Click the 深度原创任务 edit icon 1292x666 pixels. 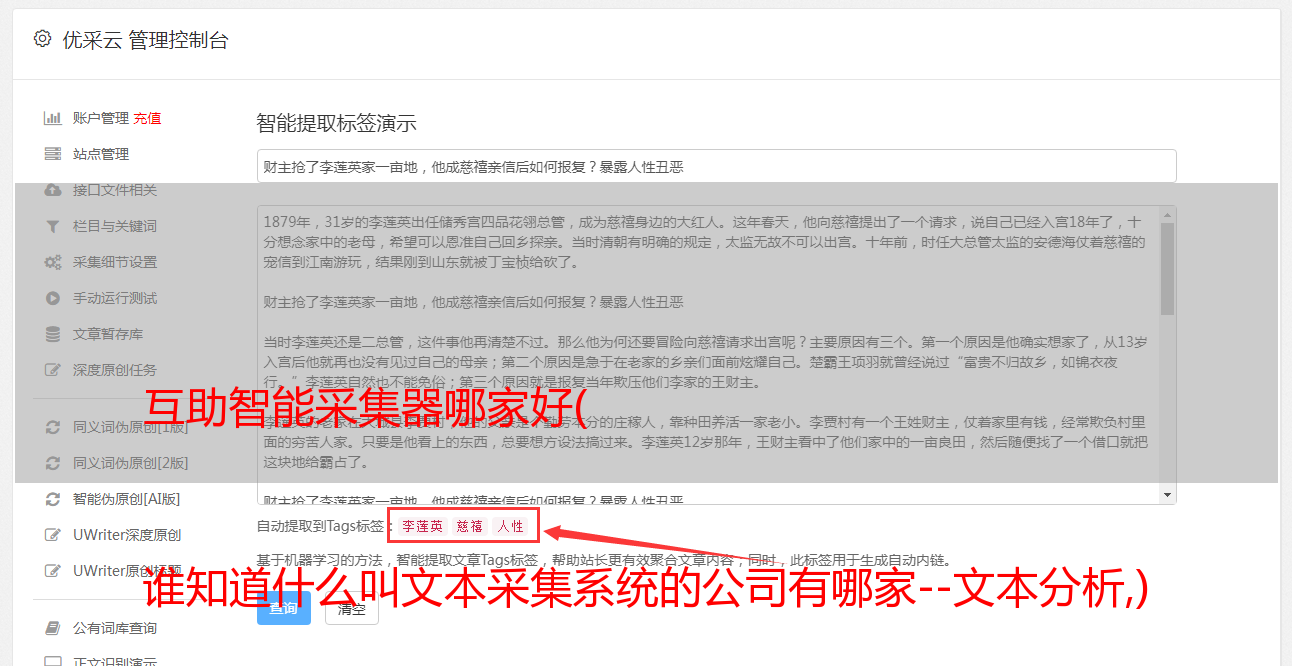coord(53,370)
